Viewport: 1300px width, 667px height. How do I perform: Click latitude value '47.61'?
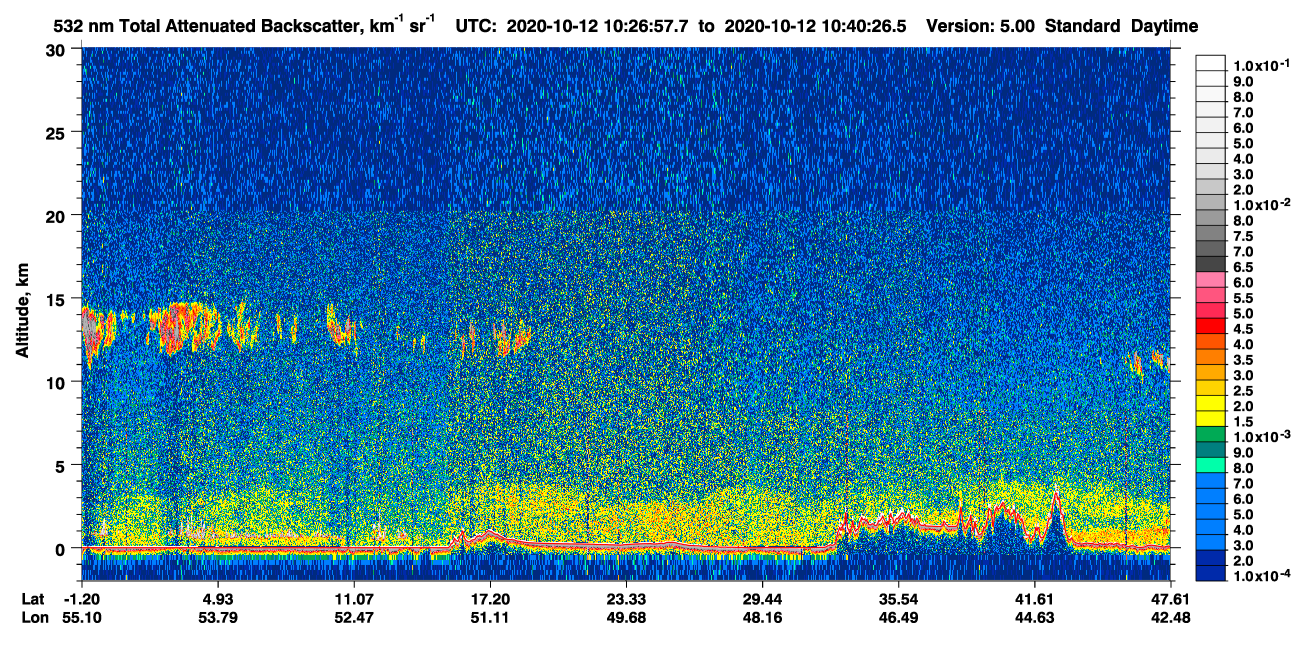click(x=1170, y=598)
